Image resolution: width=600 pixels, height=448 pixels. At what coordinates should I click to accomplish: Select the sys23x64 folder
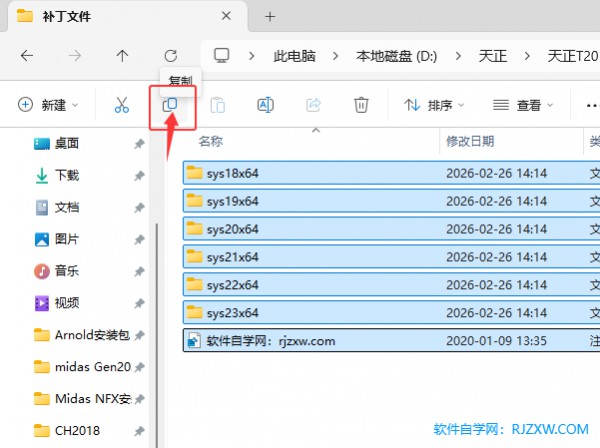pyautogui.click(x=391, y=313)
